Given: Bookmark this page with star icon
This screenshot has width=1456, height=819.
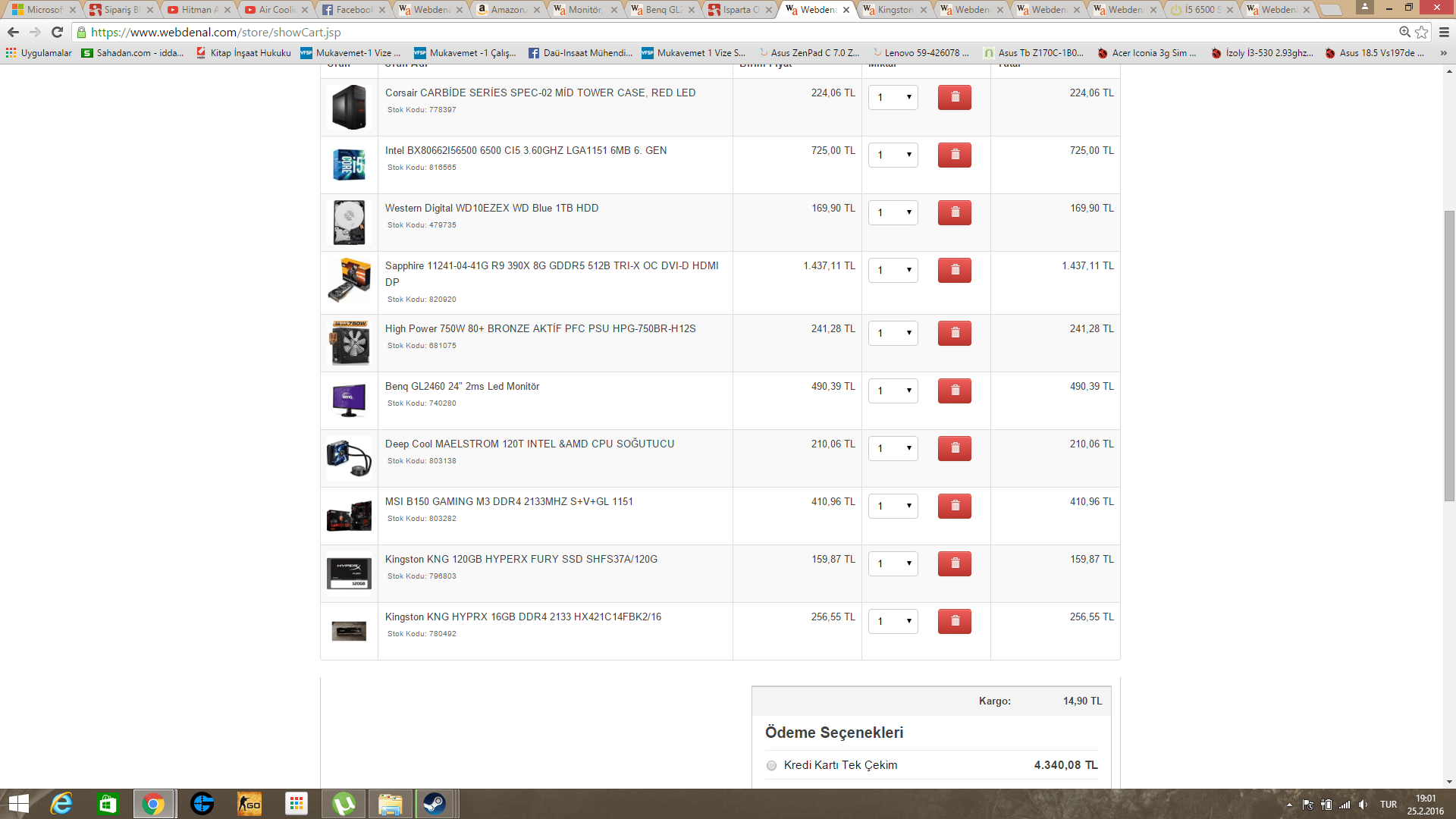Looking at the screenshot, I should coord(1422,32).
